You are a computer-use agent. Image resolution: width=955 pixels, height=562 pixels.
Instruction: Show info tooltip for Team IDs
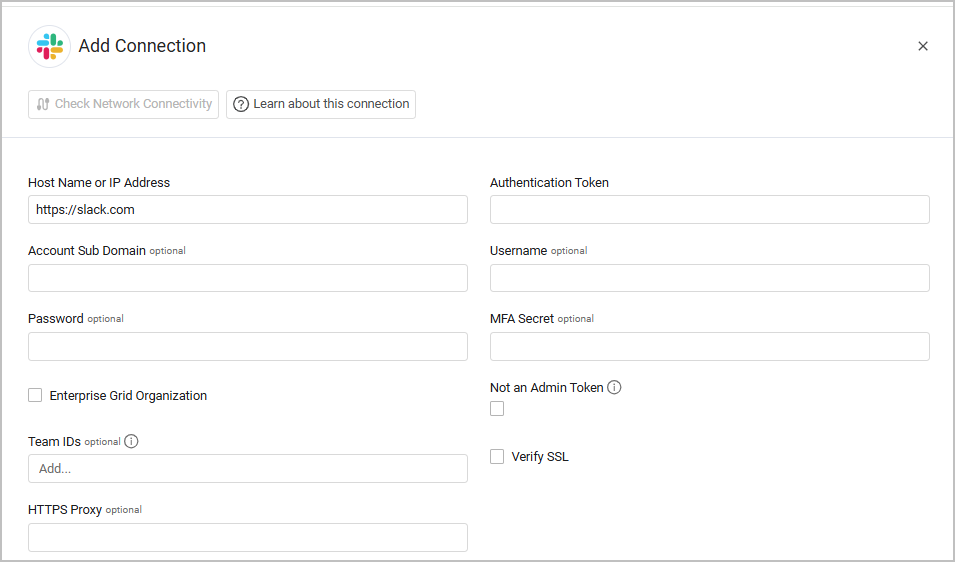pyautogui.click(x=131, y=441)
